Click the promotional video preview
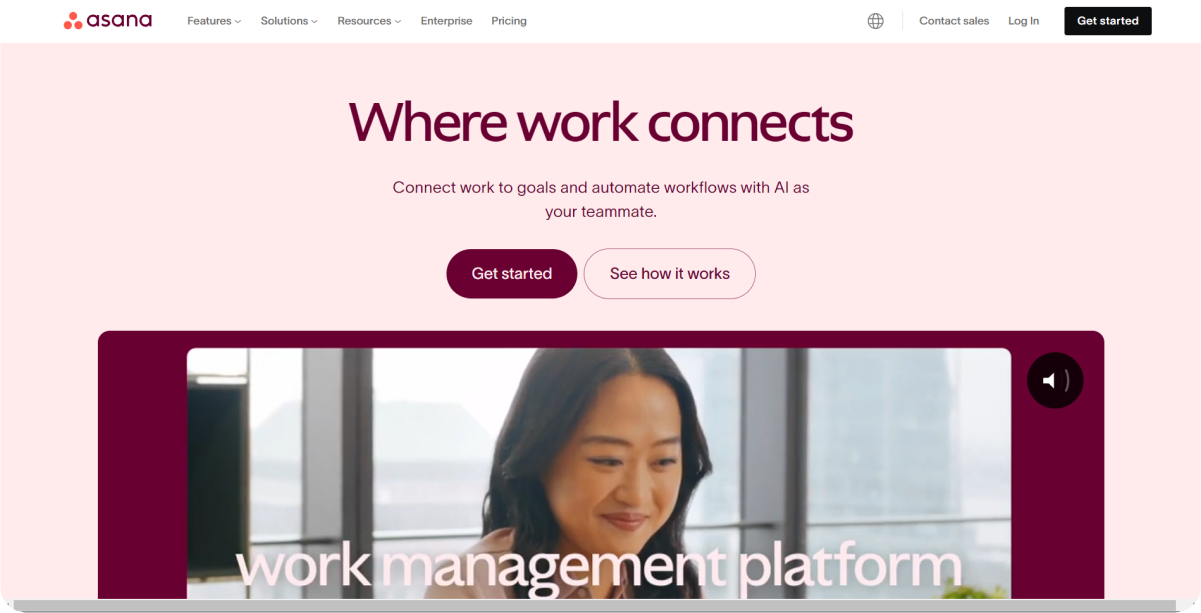The image size is (1201, 613). coord(599,473)
